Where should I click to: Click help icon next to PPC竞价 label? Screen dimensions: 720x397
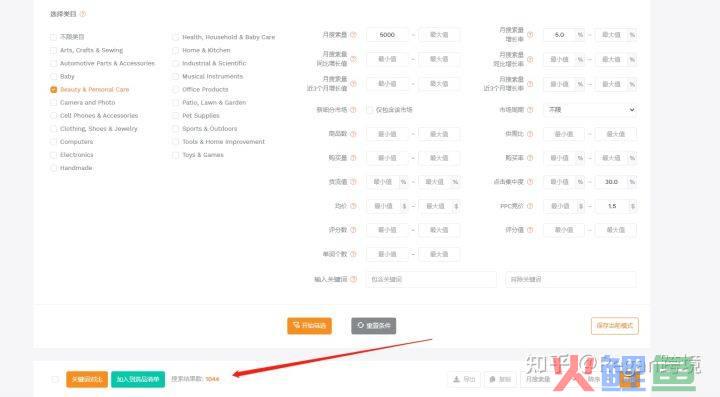point(530,206)
